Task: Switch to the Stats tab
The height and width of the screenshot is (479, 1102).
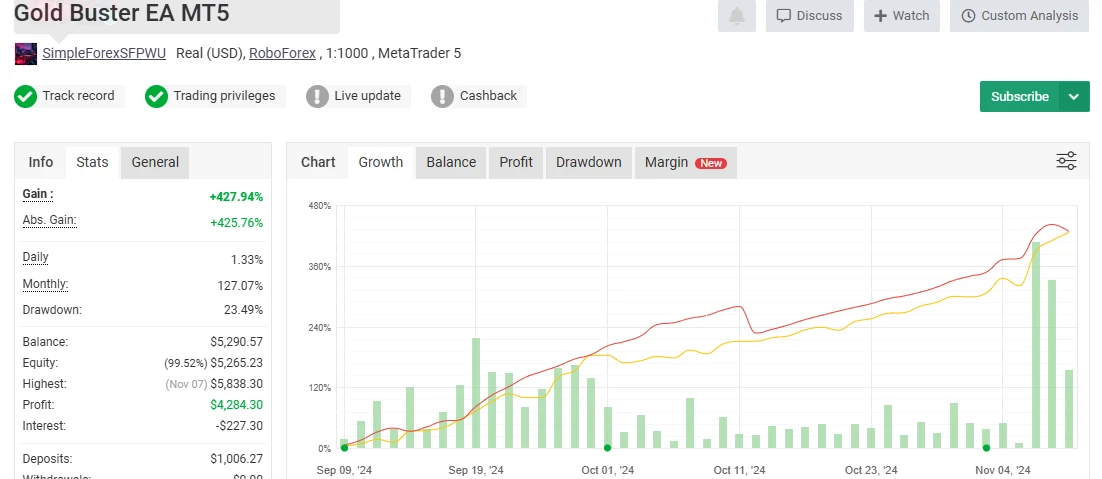Action: click(x=92, y=162)
